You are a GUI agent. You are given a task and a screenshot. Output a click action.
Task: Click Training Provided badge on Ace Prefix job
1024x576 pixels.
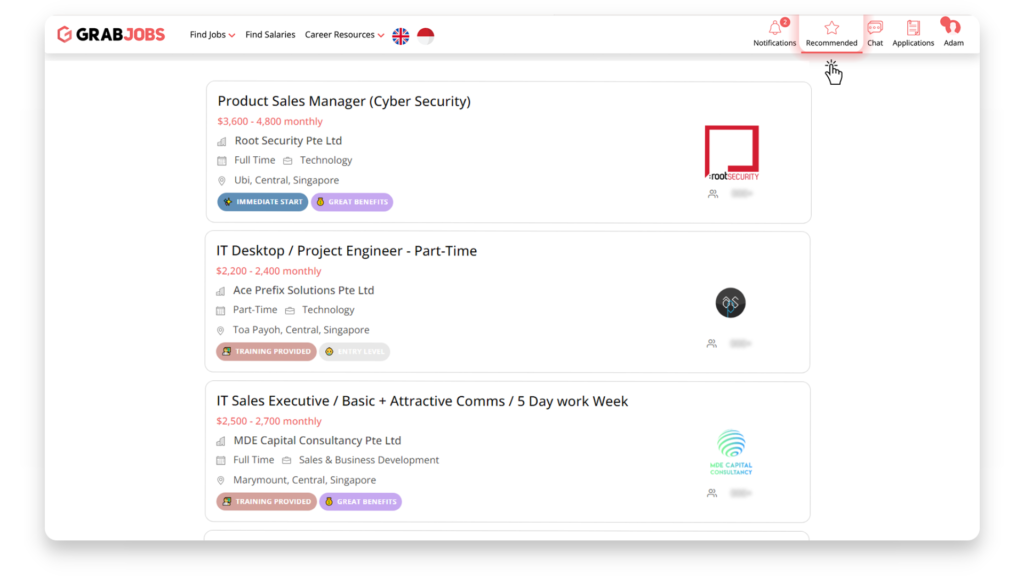coord(266,351)
